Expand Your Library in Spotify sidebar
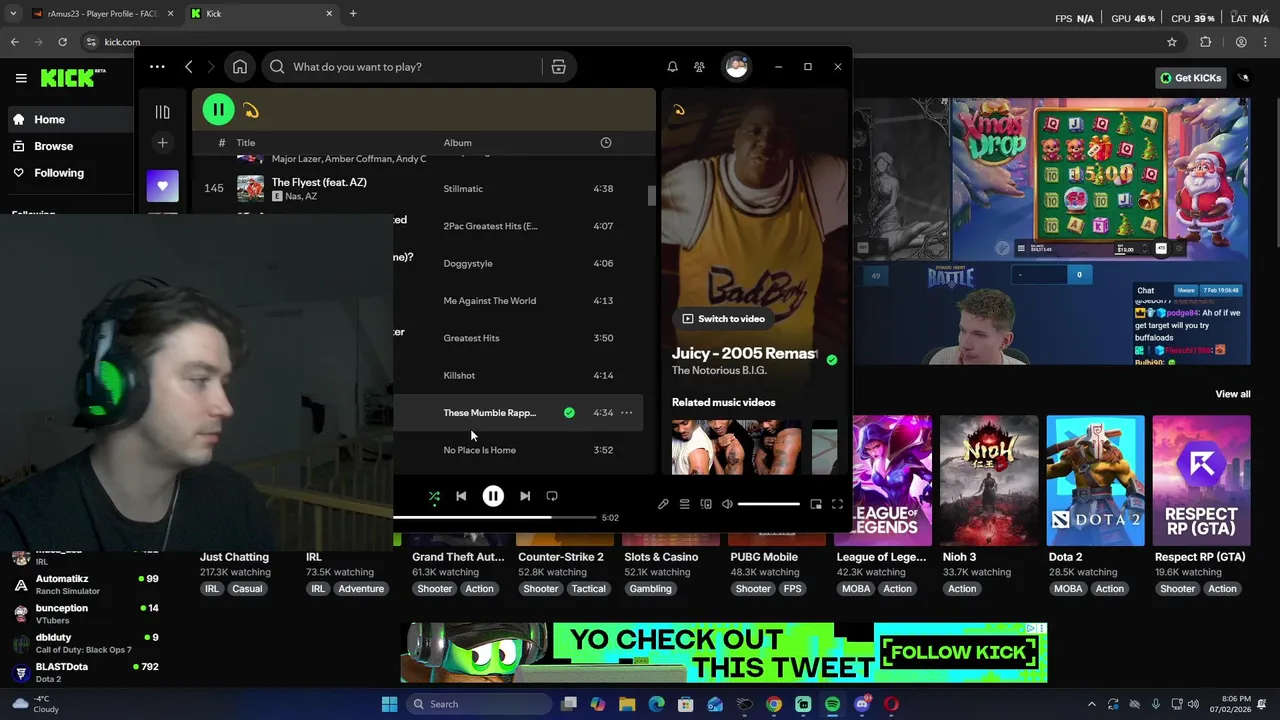Viewport: 1280px width, 720px height. [x=162, y=112]
